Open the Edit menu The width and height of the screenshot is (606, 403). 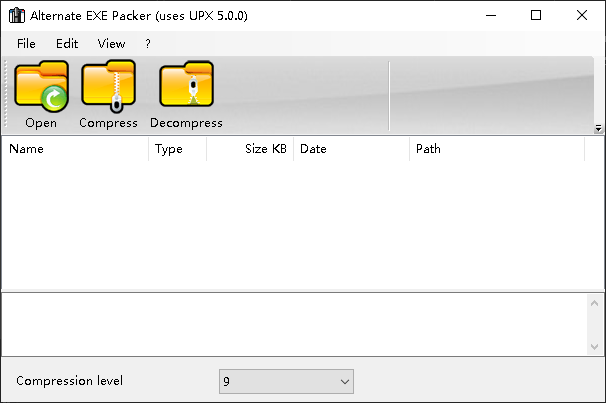67,44
